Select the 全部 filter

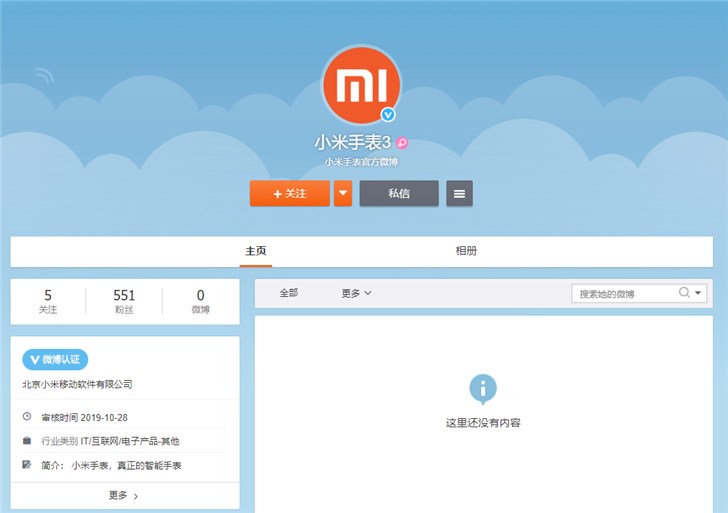point(289,293)
